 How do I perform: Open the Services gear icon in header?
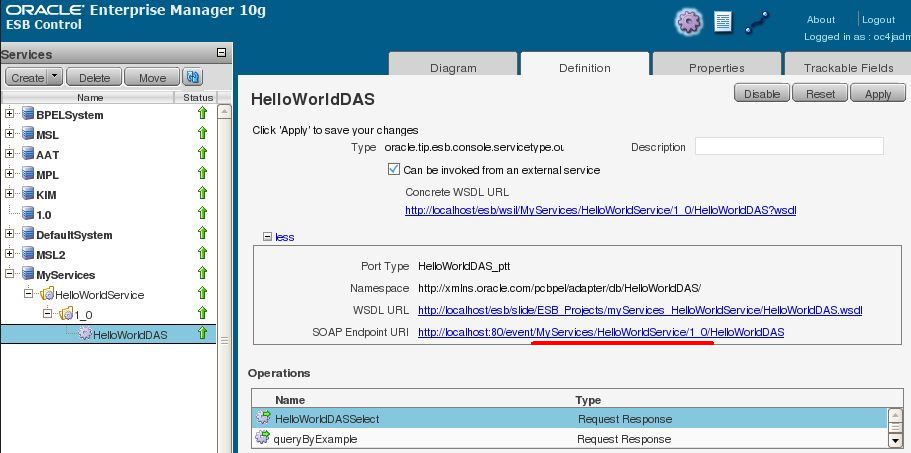(x=688, y=22)
